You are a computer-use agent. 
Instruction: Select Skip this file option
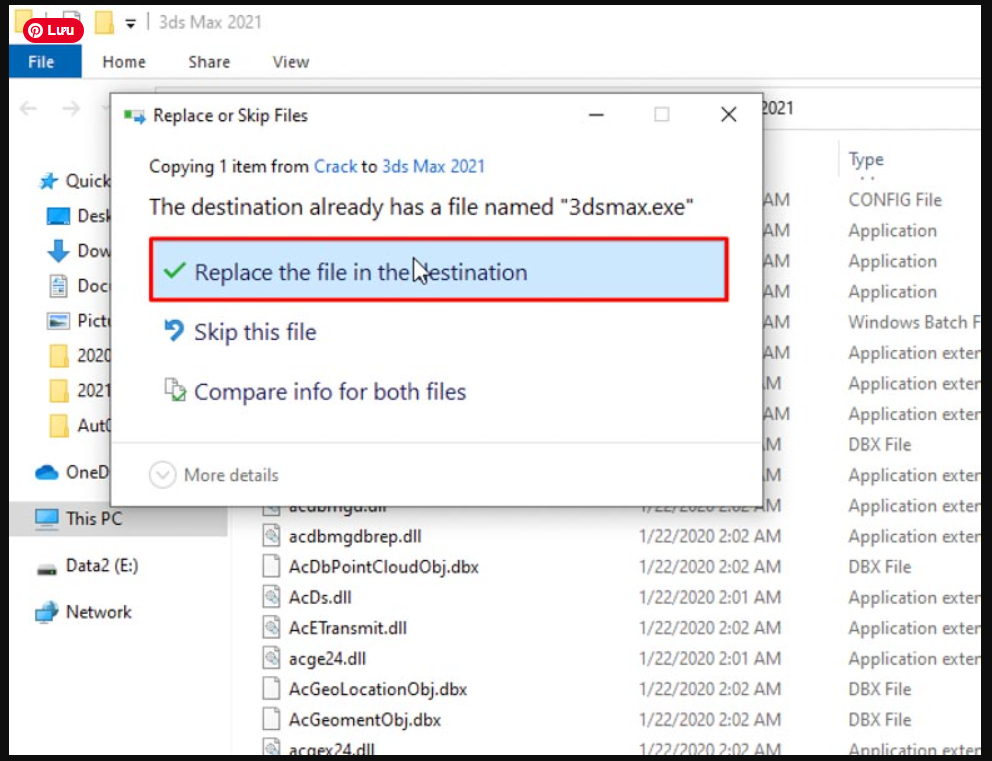pos(255,332)
